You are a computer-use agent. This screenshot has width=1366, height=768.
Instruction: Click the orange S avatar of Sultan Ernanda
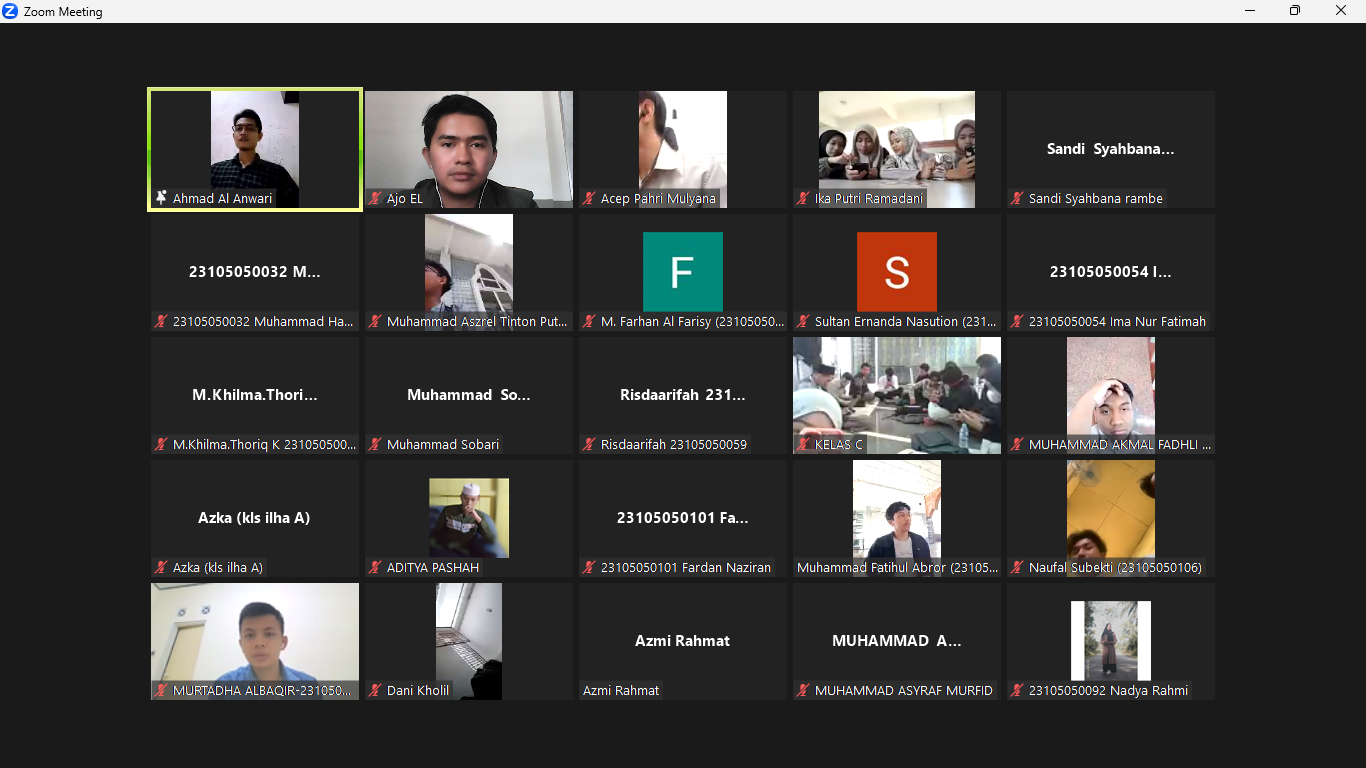click(x=897, y=272)
